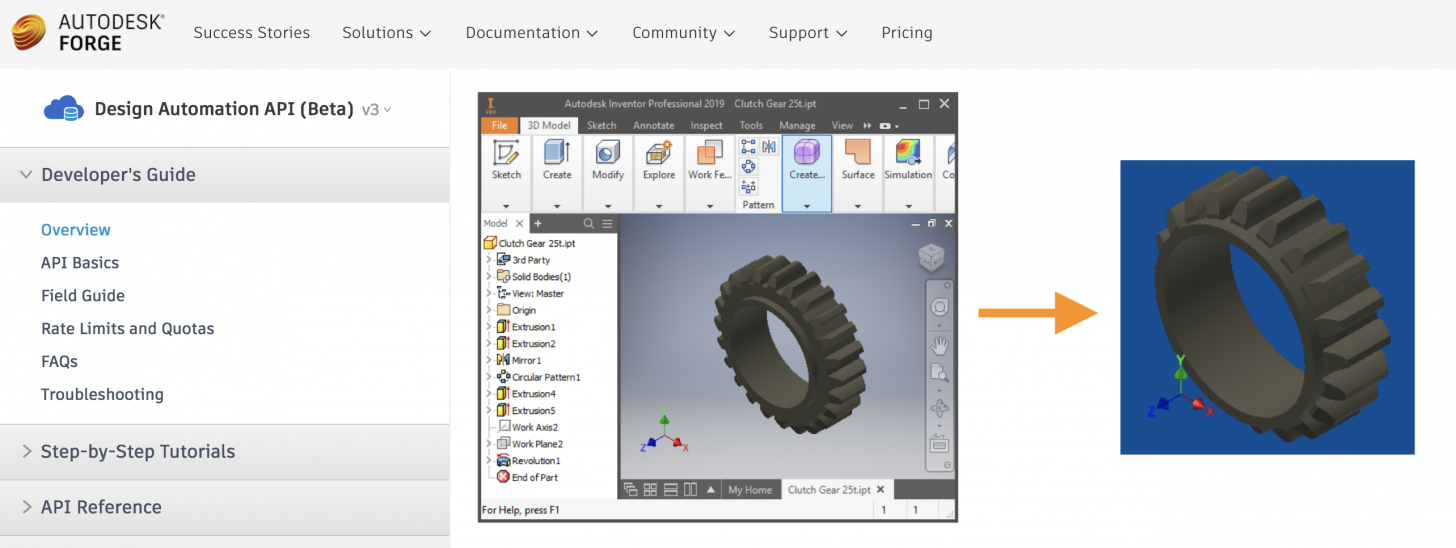This screenshot has width=1456, height=548.
Task: Open the Community dropdown menu
Action: point(684,33)
